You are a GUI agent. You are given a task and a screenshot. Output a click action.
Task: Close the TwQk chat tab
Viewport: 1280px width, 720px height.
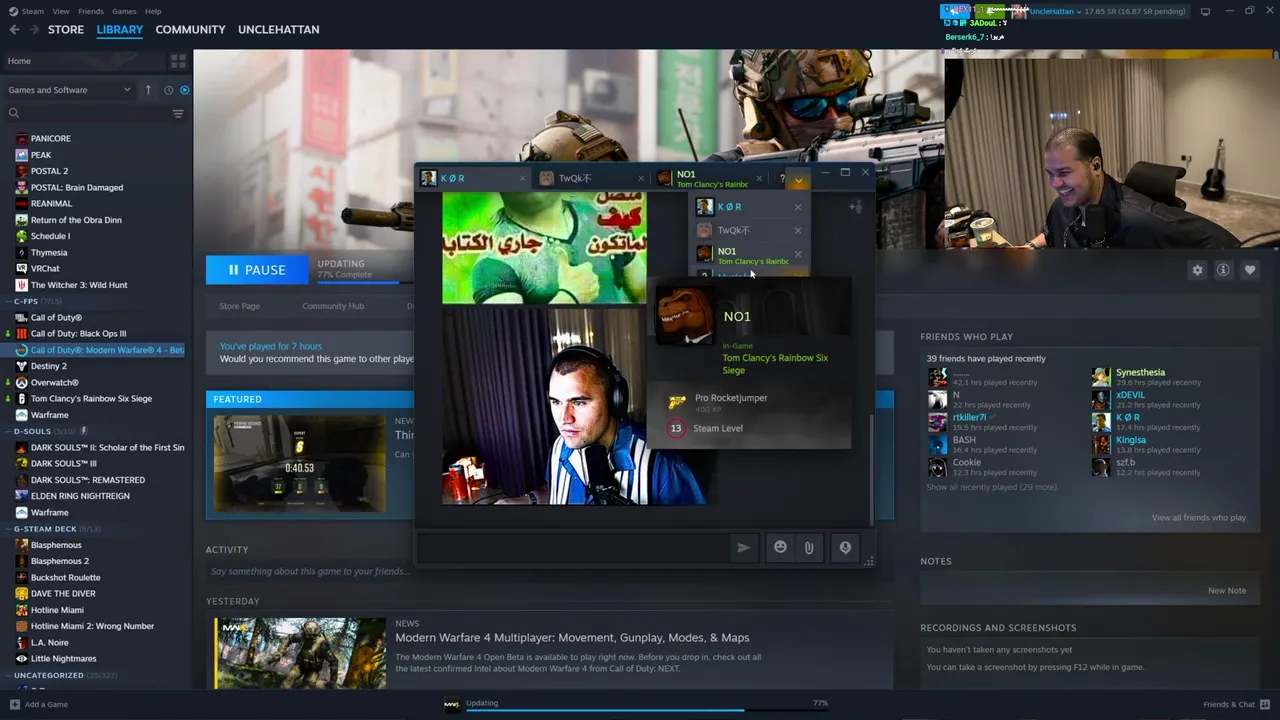click(x=640, y=179)
